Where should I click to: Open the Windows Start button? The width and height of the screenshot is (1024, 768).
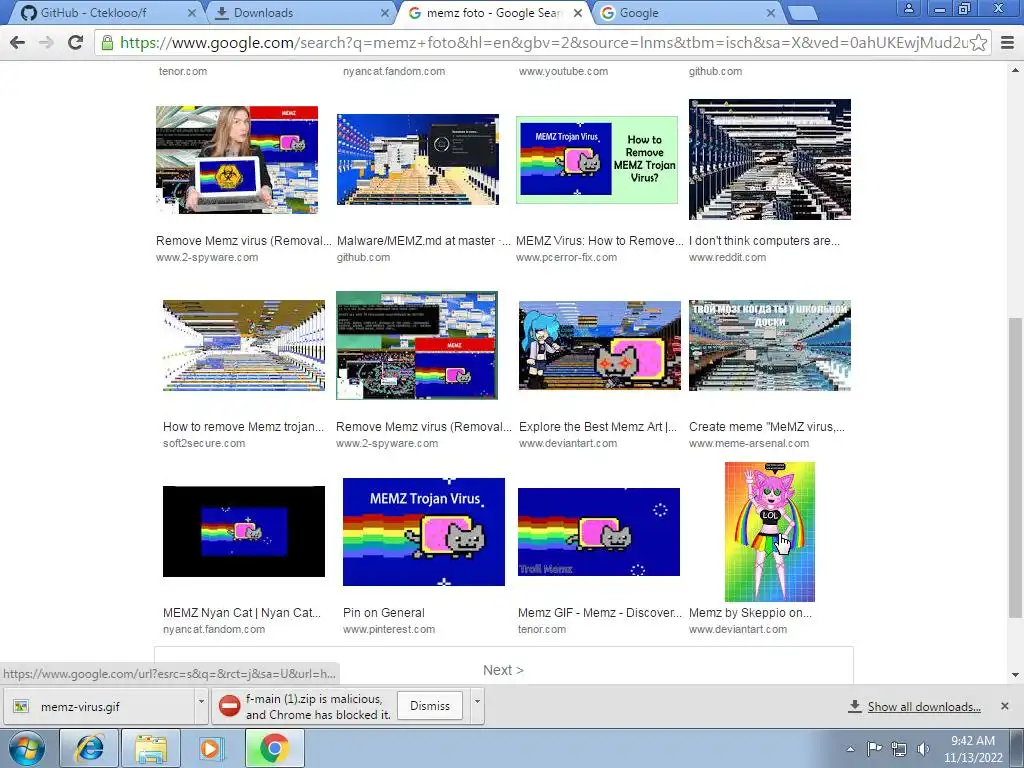(x=26, y=748)
